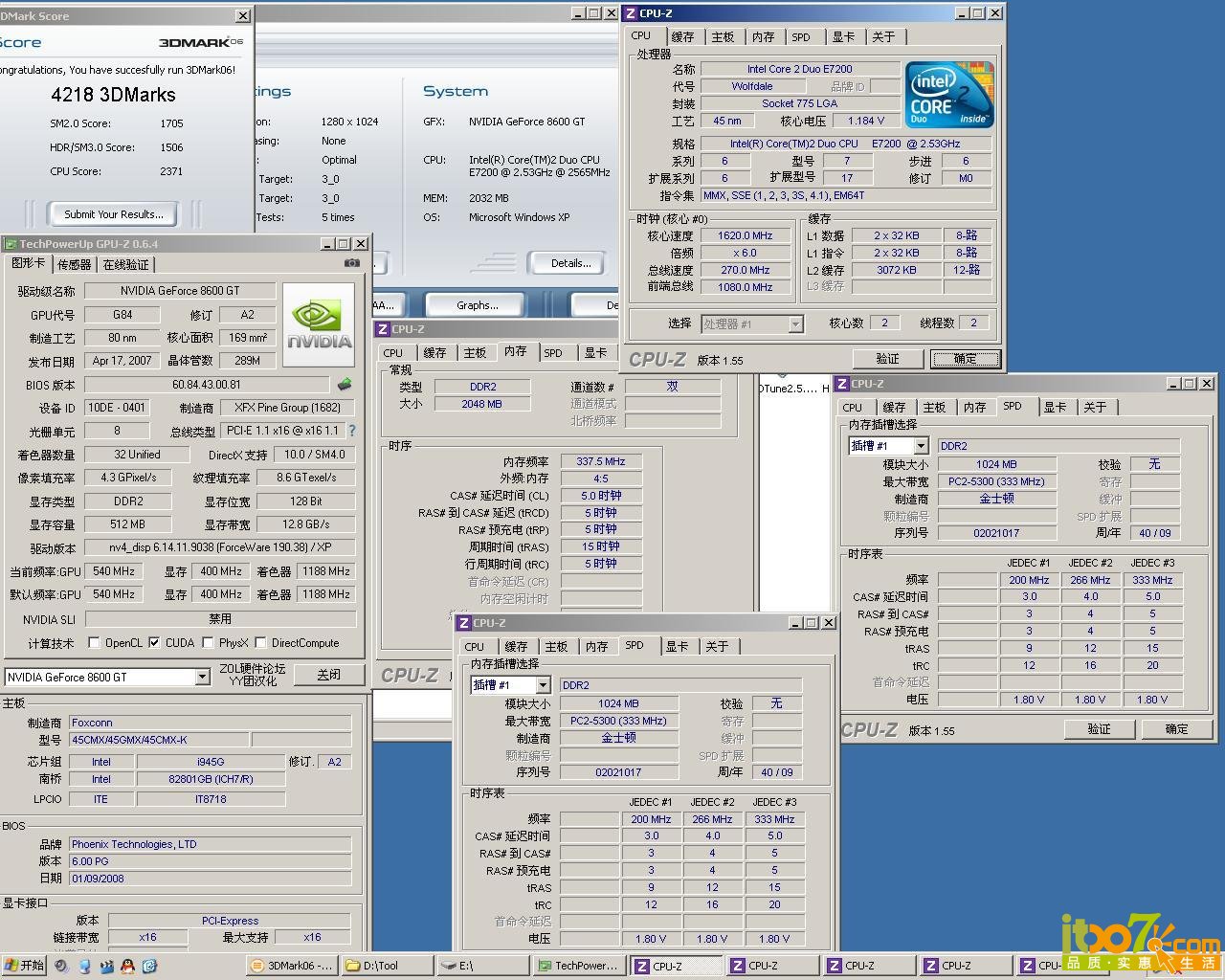The height and width of the screenshot is (980, 1225).
Task: Click the GPU-Z camera screenshot icon
Action: pyautogui.click(x=352, y=263)
